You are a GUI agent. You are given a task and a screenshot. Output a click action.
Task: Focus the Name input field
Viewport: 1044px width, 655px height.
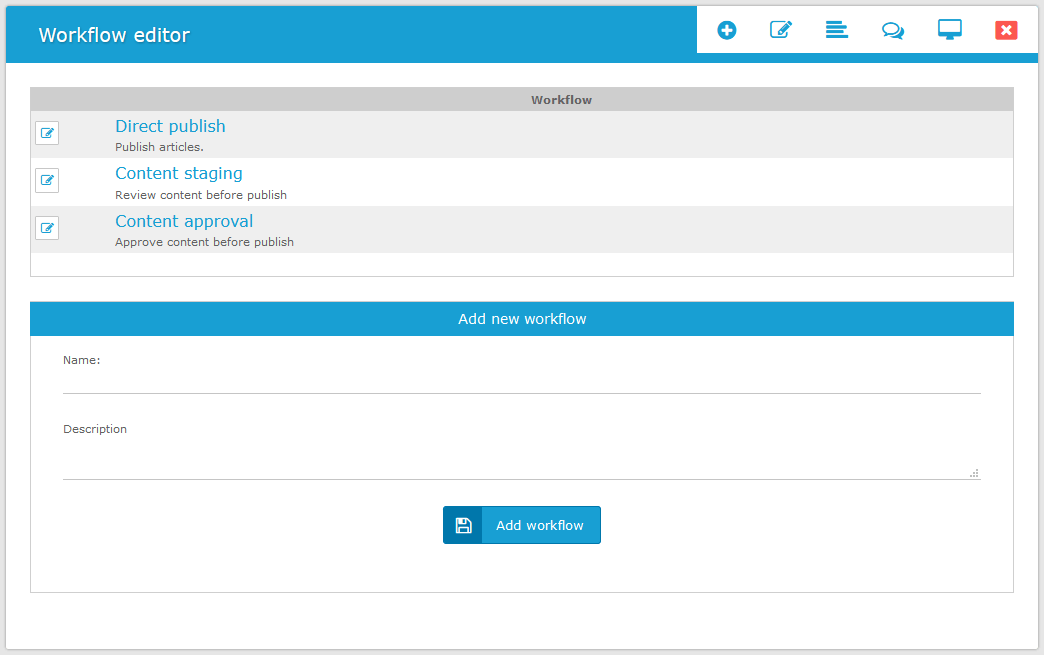[521, 381]
